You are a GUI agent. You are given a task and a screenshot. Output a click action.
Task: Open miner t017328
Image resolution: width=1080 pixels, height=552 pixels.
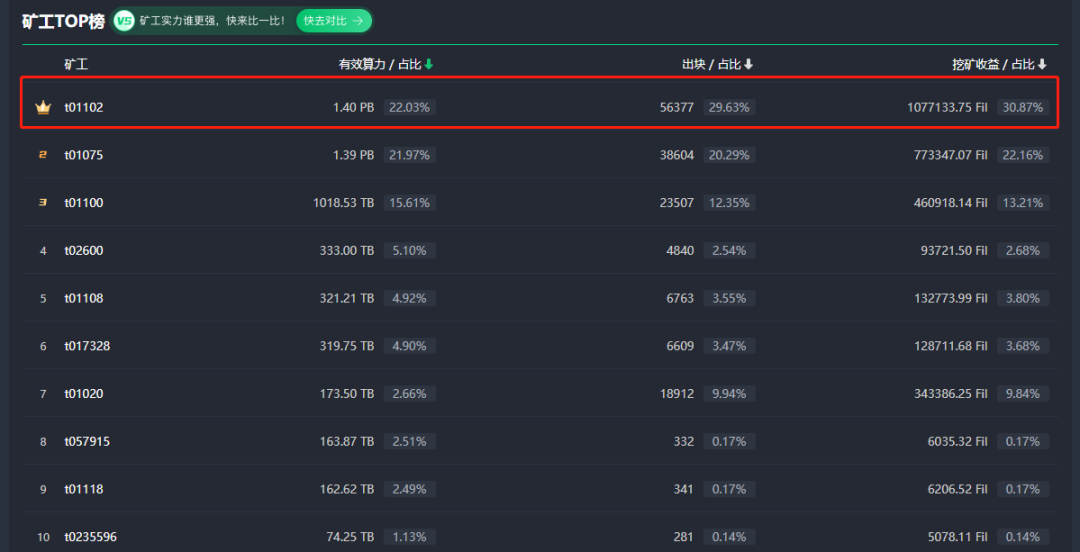[x=87, y=346]
